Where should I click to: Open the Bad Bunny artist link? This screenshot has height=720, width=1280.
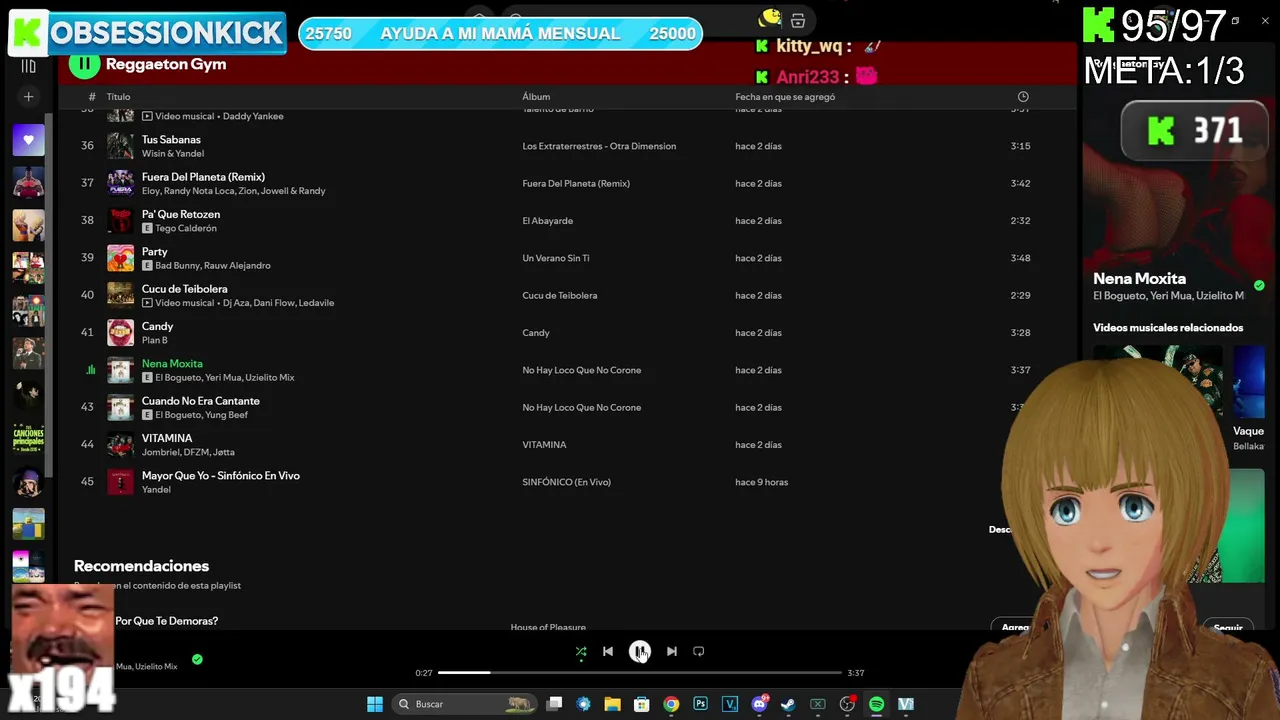[x=177, y=266]
